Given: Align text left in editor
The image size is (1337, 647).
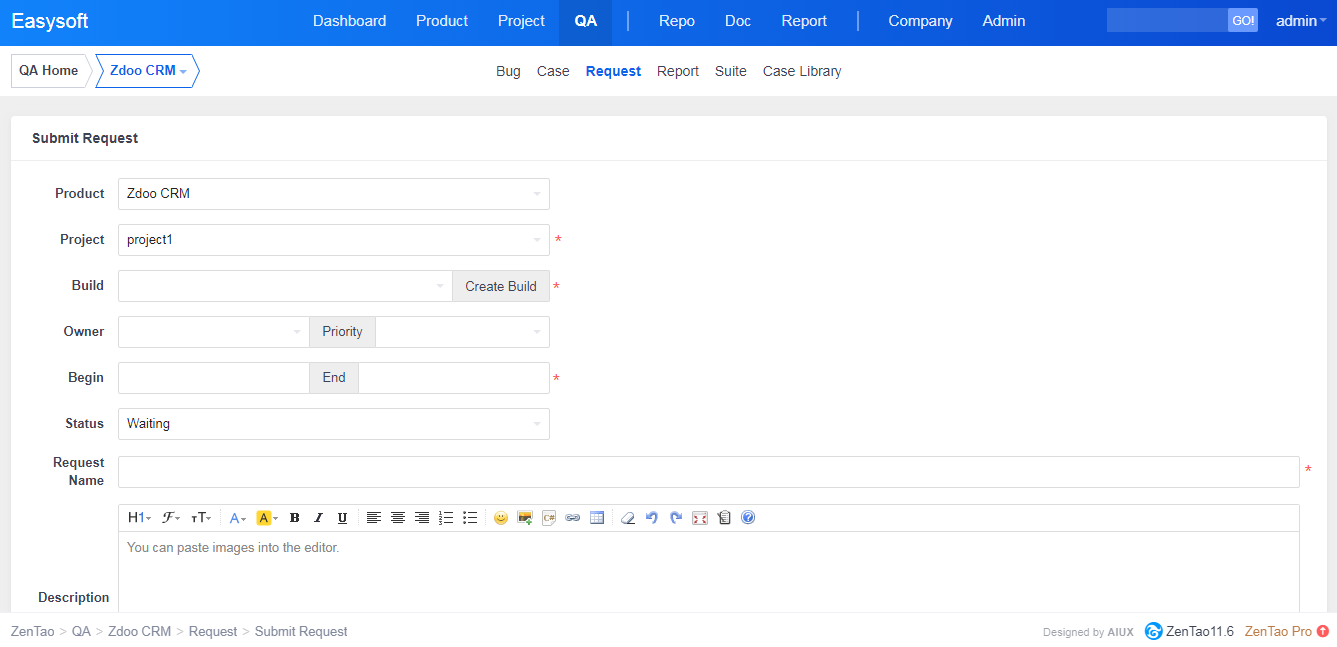Looking at the screenshot, I should pyautogui.click(x=374, y=518).
